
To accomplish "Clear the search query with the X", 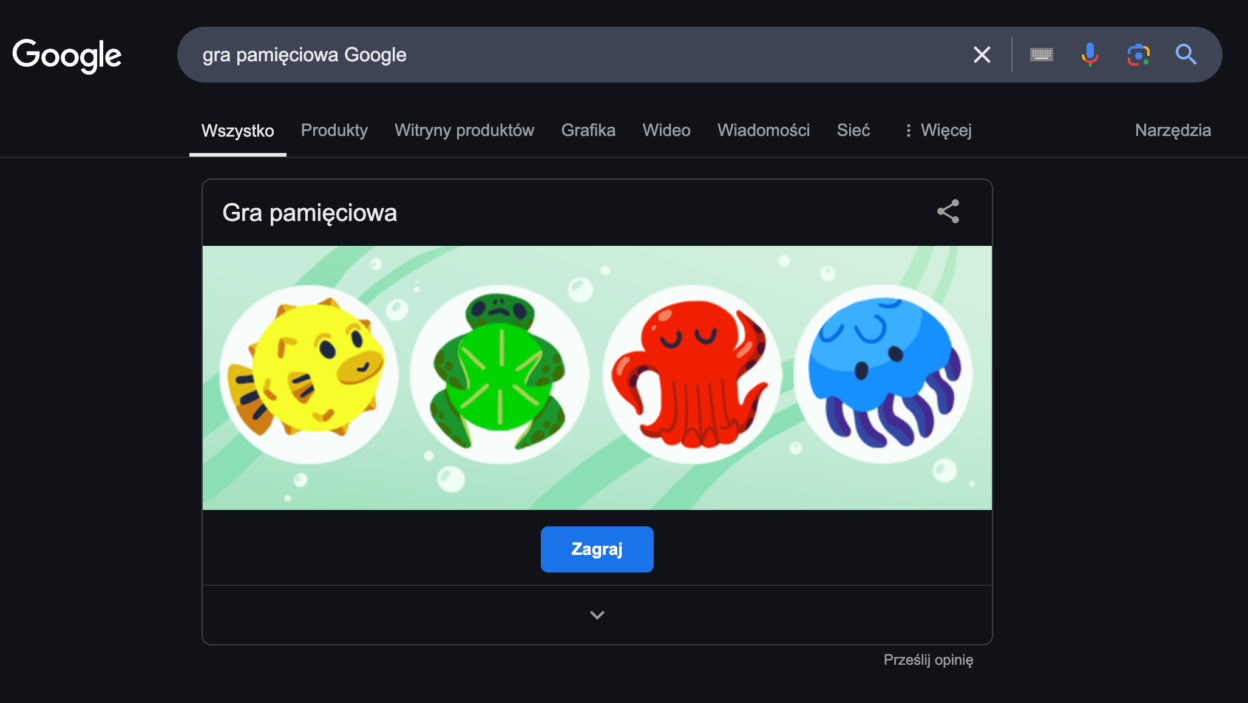I will tap(981, 54).
